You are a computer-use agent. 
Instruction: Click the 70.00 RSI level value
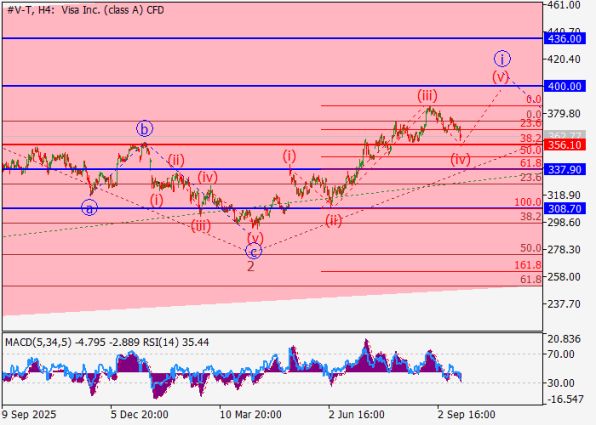point(561,354)
